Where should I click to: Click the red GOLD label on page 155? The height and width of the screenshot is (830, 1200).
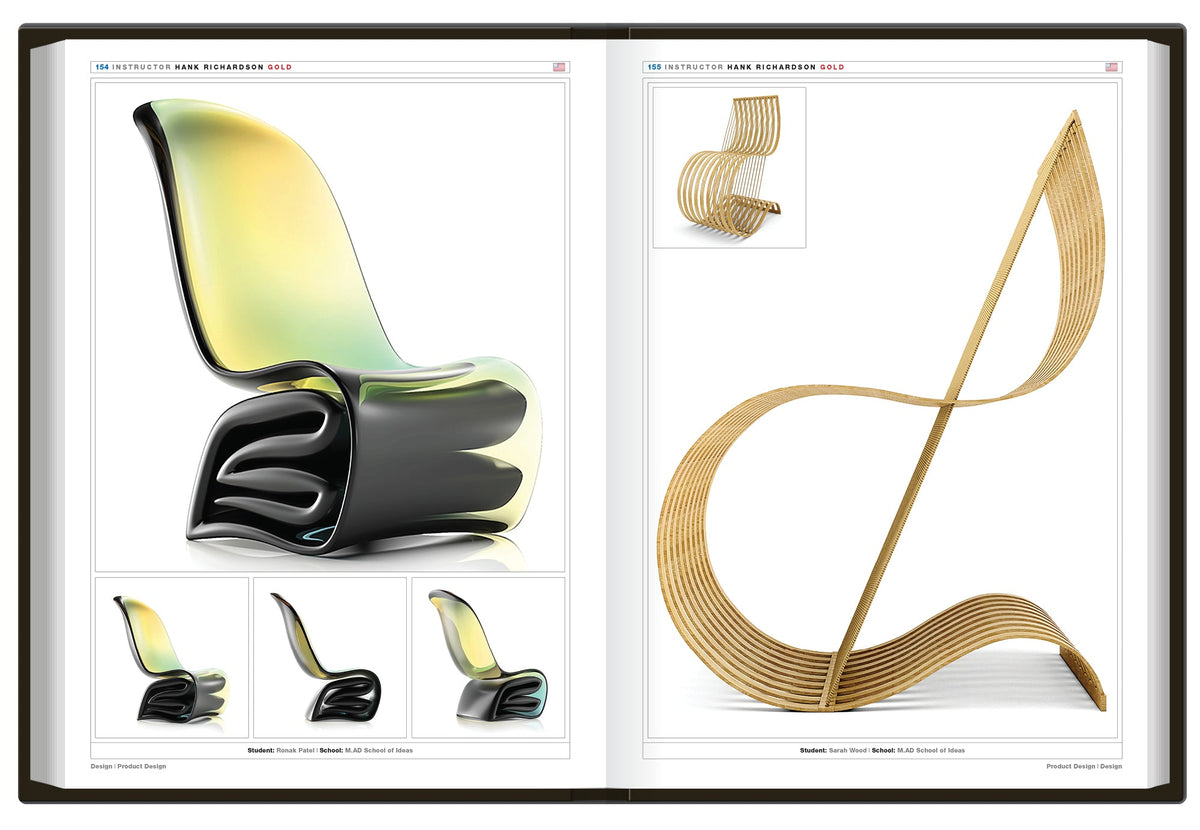point(832,67)
